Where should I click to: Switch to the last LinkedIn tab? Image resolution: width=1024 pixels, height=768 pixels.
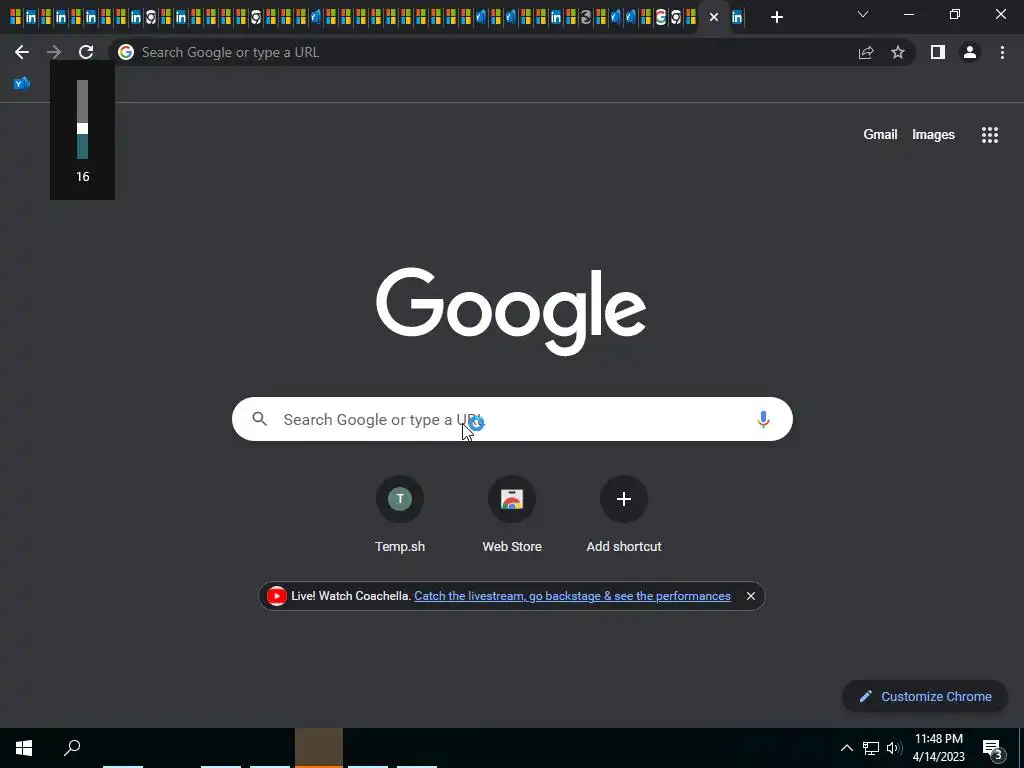[737, 17]
